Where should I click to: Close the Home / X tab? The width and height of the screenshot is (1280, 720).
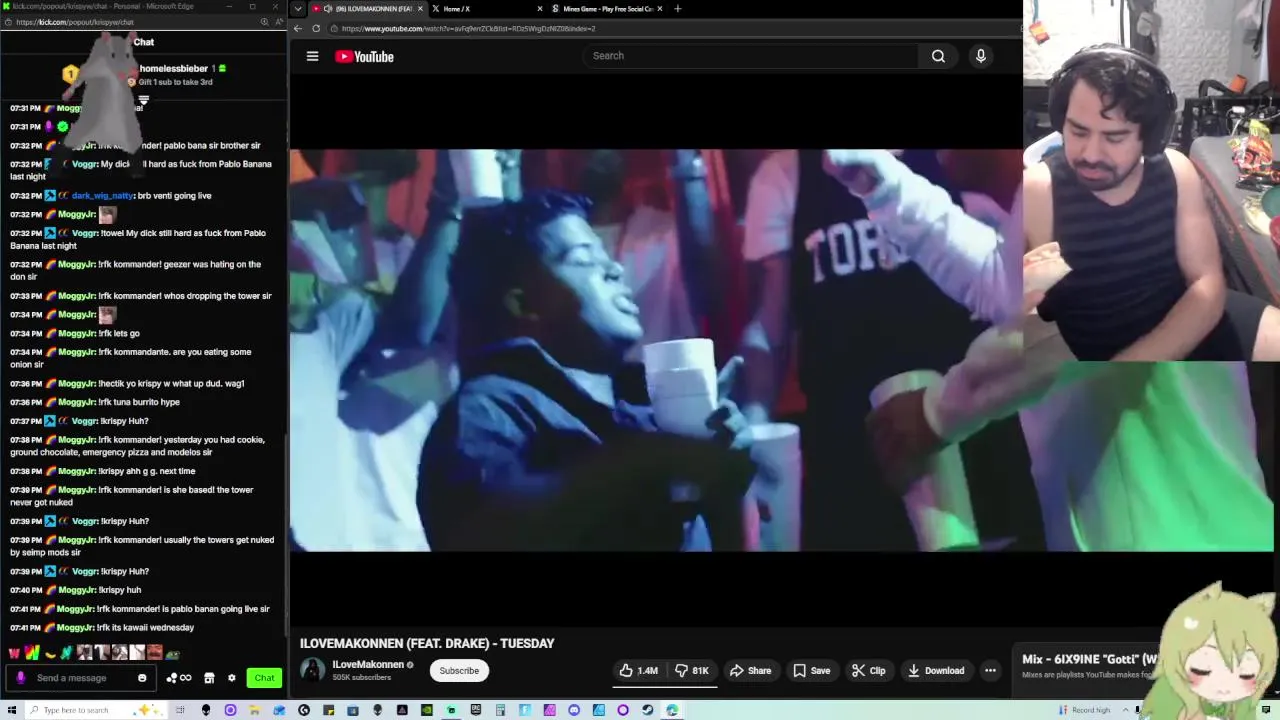(540, 9)
